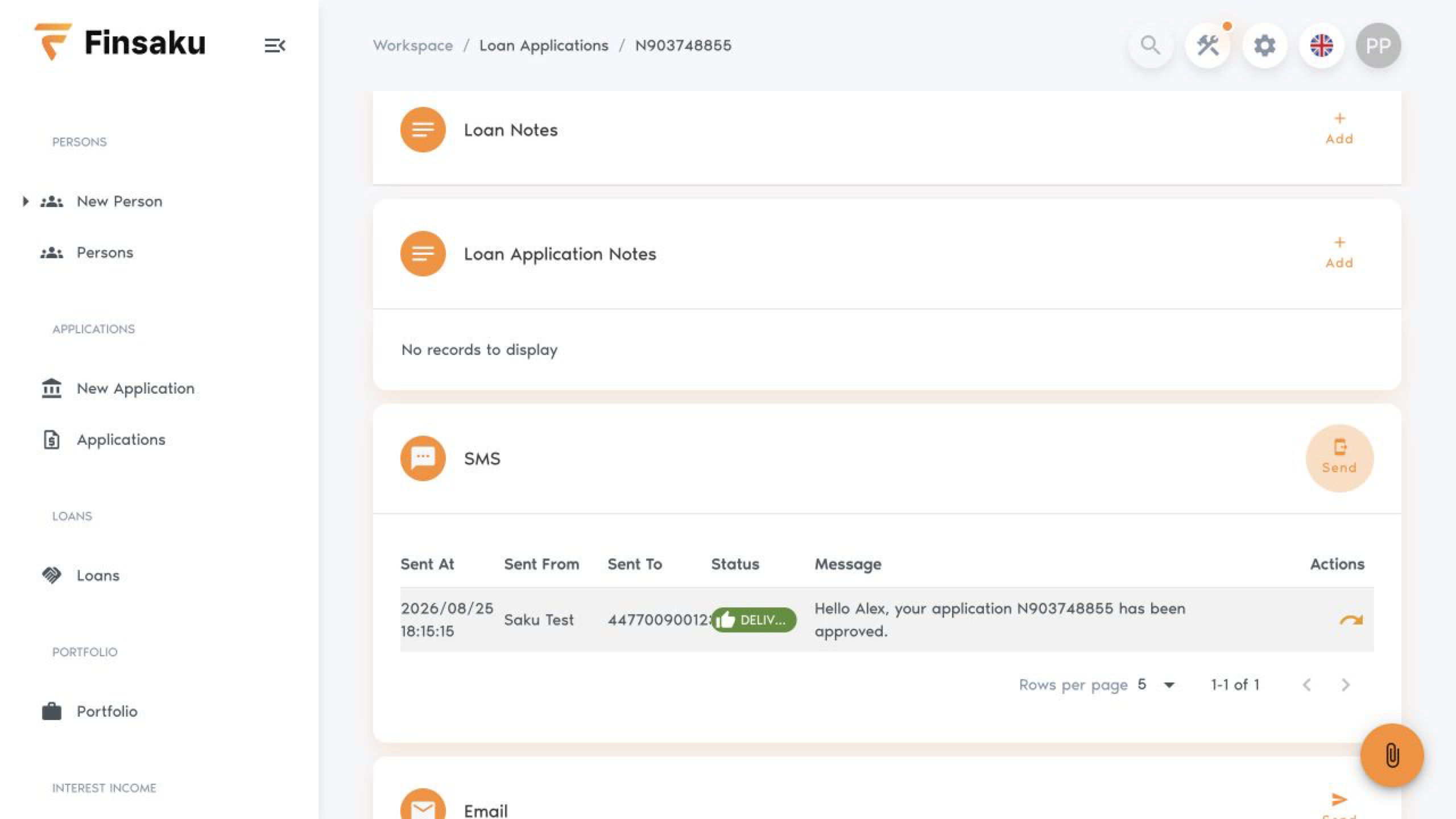The width and height of the screenshot is (1456, 819).
Task: Click the Applications document icon
Action: tap(52, 440)
